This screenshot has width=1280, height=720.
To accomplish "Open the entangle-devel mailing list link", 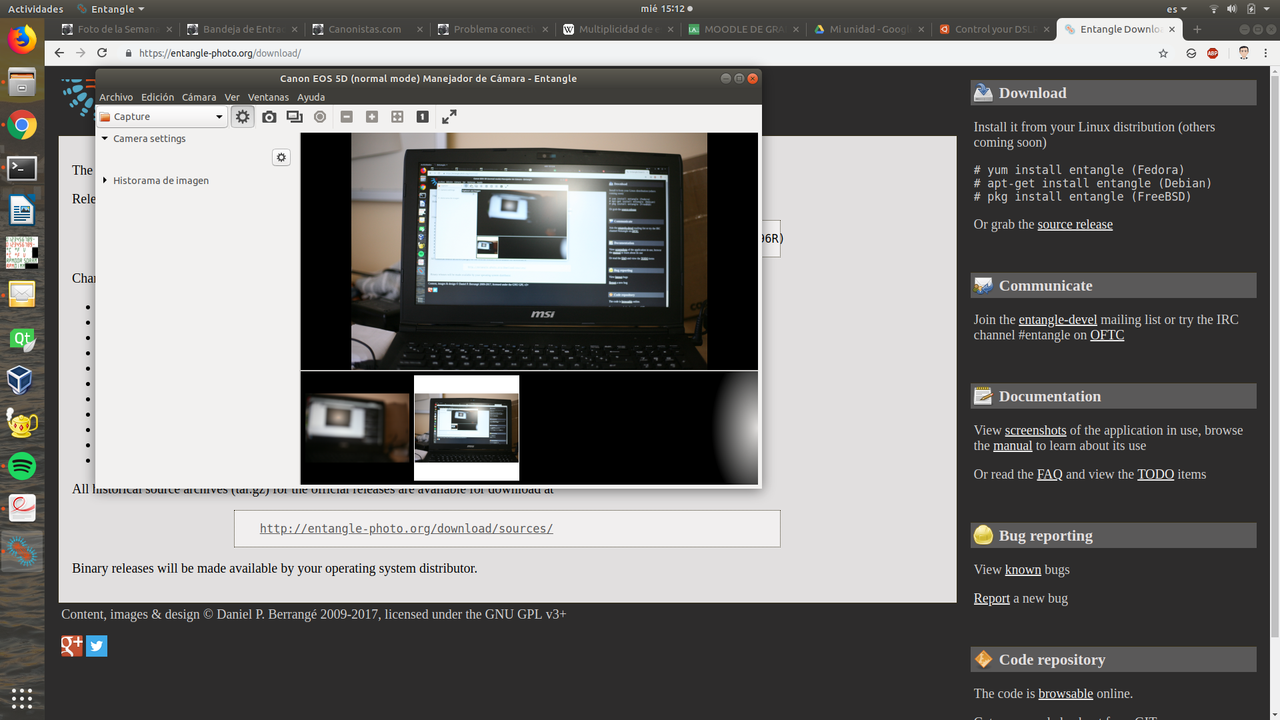I will (1058, 320).
